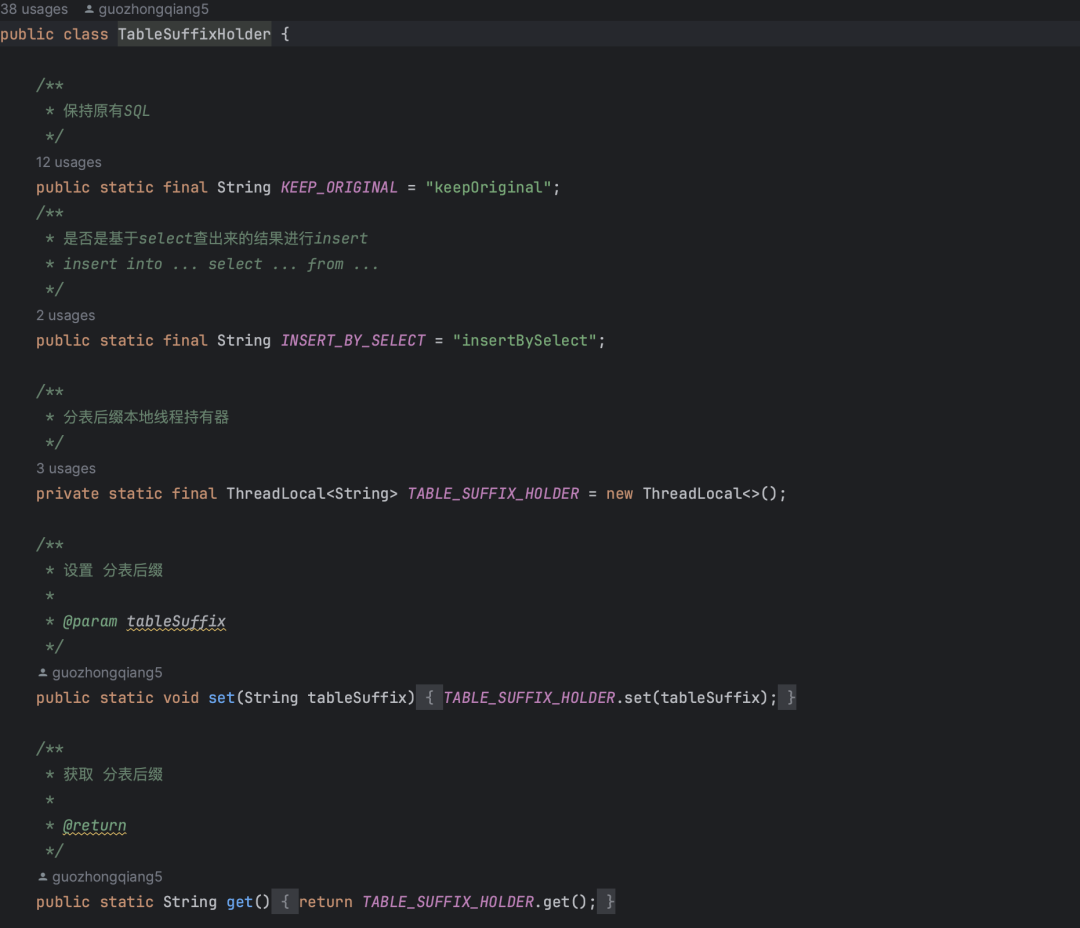Click the guozhongqiang5 author label above set method
The height and width of the screenshot is (928, 1080).
coord(107,672)
